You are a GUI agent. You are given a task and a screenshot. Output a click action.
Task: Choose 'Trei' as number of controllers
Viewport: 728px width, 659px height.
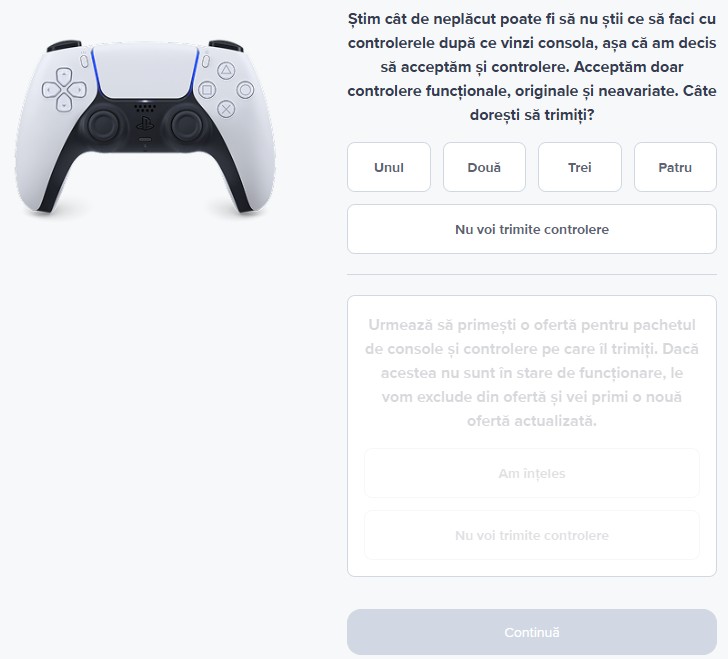point(580,167)
